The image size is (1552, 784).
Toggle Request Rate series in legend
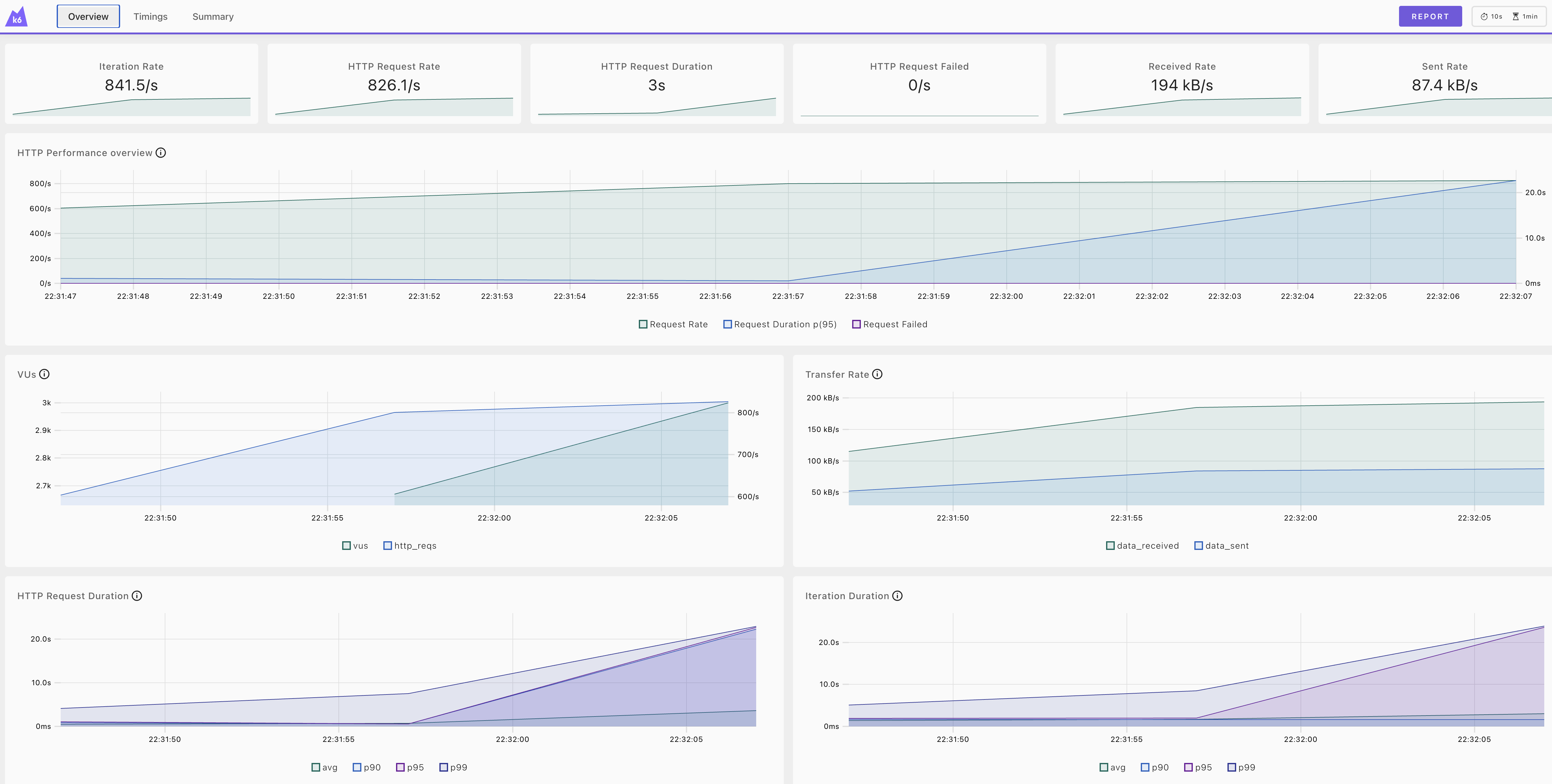pos(673,324)
